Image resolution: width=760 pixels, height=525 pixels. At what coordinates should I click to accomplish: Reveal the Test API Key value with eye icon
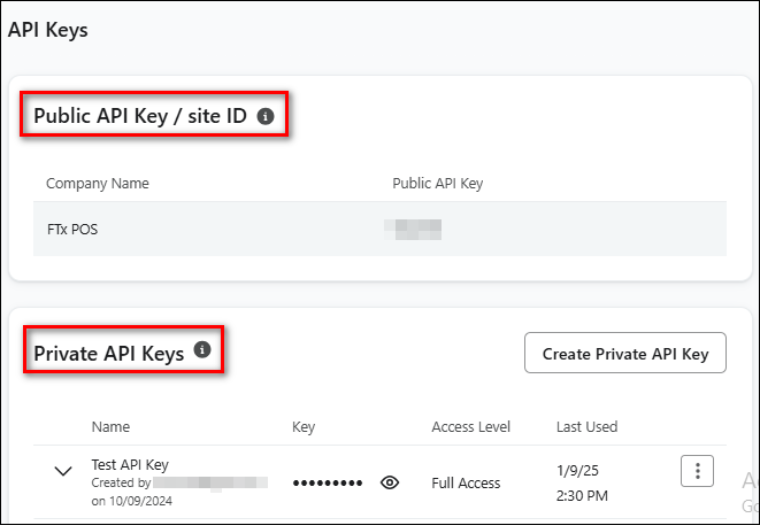(x=390, y=483)
